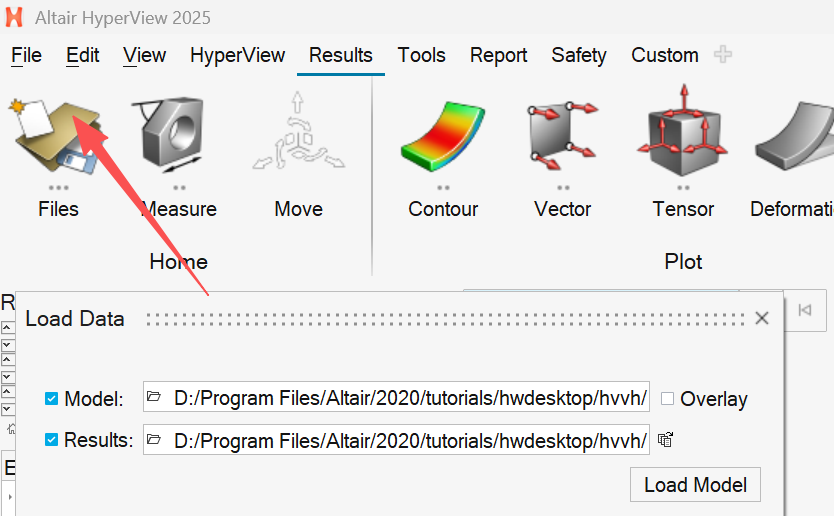Click the folder icon in the Results path field
The width and height of the screenshot is (834, 516).
point(154,439)
